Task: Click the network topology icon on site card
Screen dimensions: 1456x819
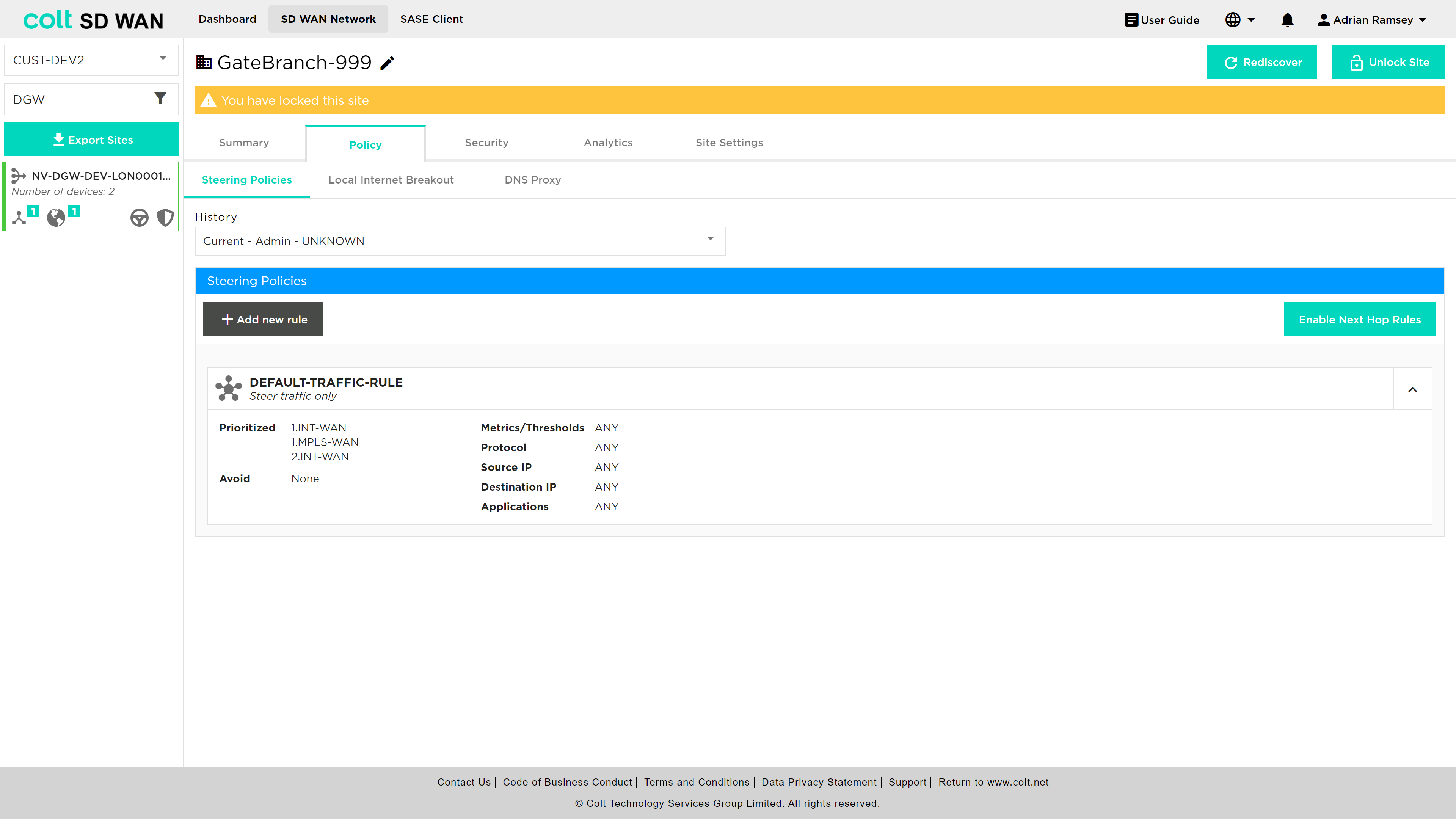Action: pyautogui.click(x=19, y=218)
